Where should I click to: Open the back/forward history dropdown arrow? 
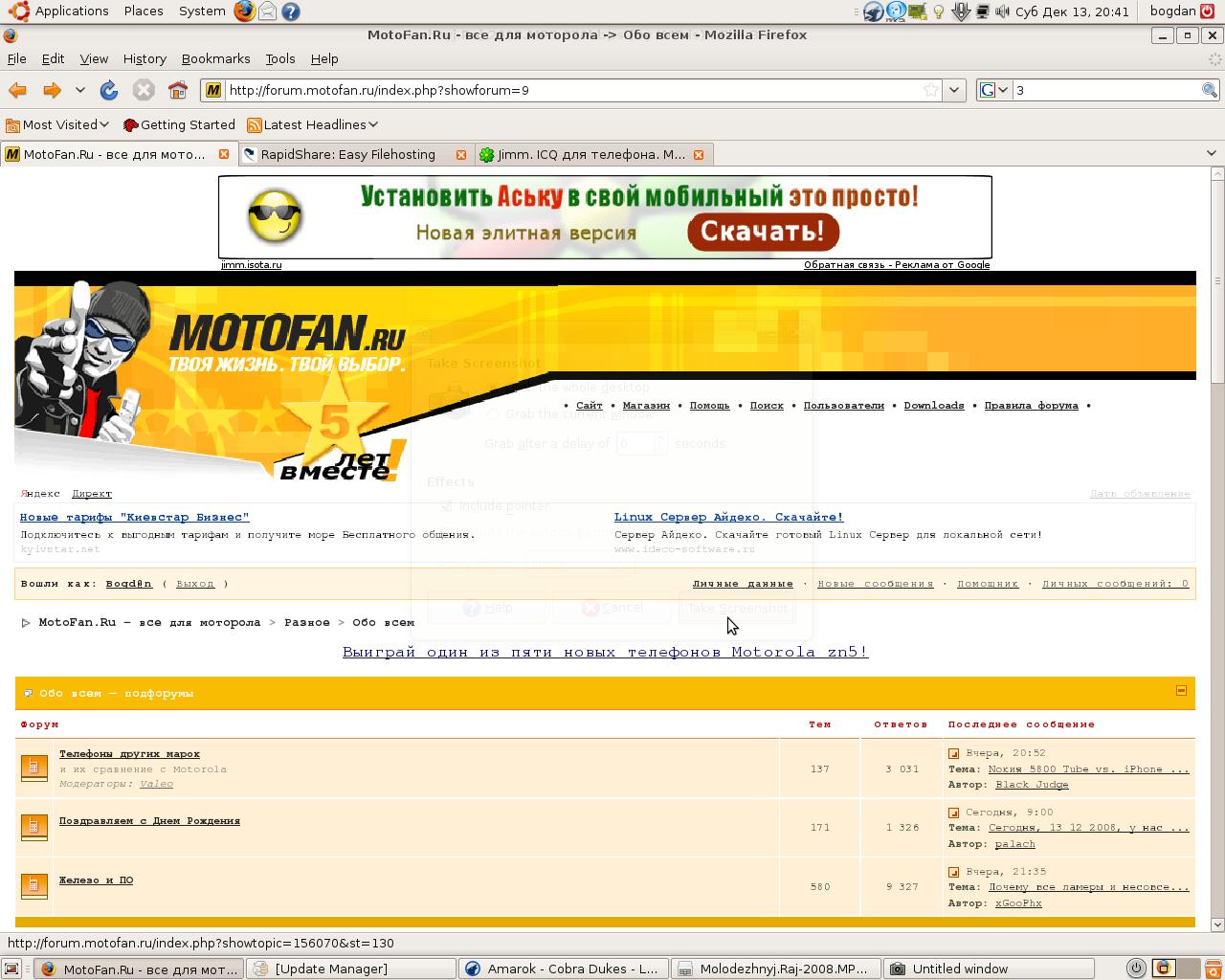click(80, 90)
